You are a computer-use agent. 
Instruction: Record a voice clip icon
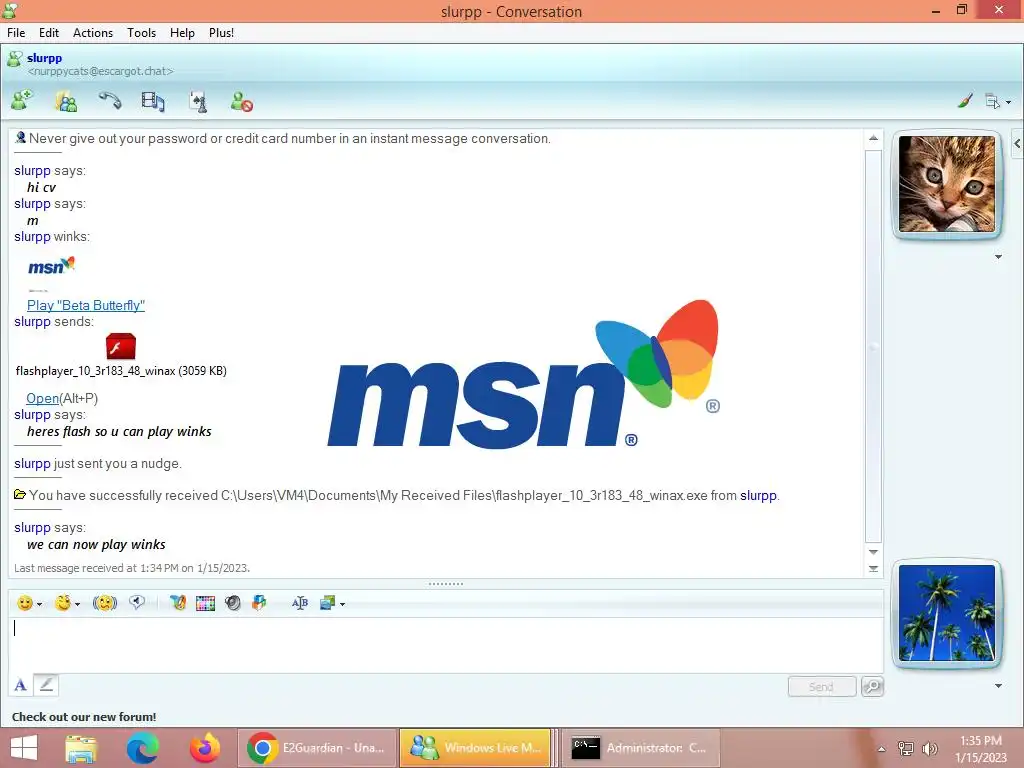[136, 602]
